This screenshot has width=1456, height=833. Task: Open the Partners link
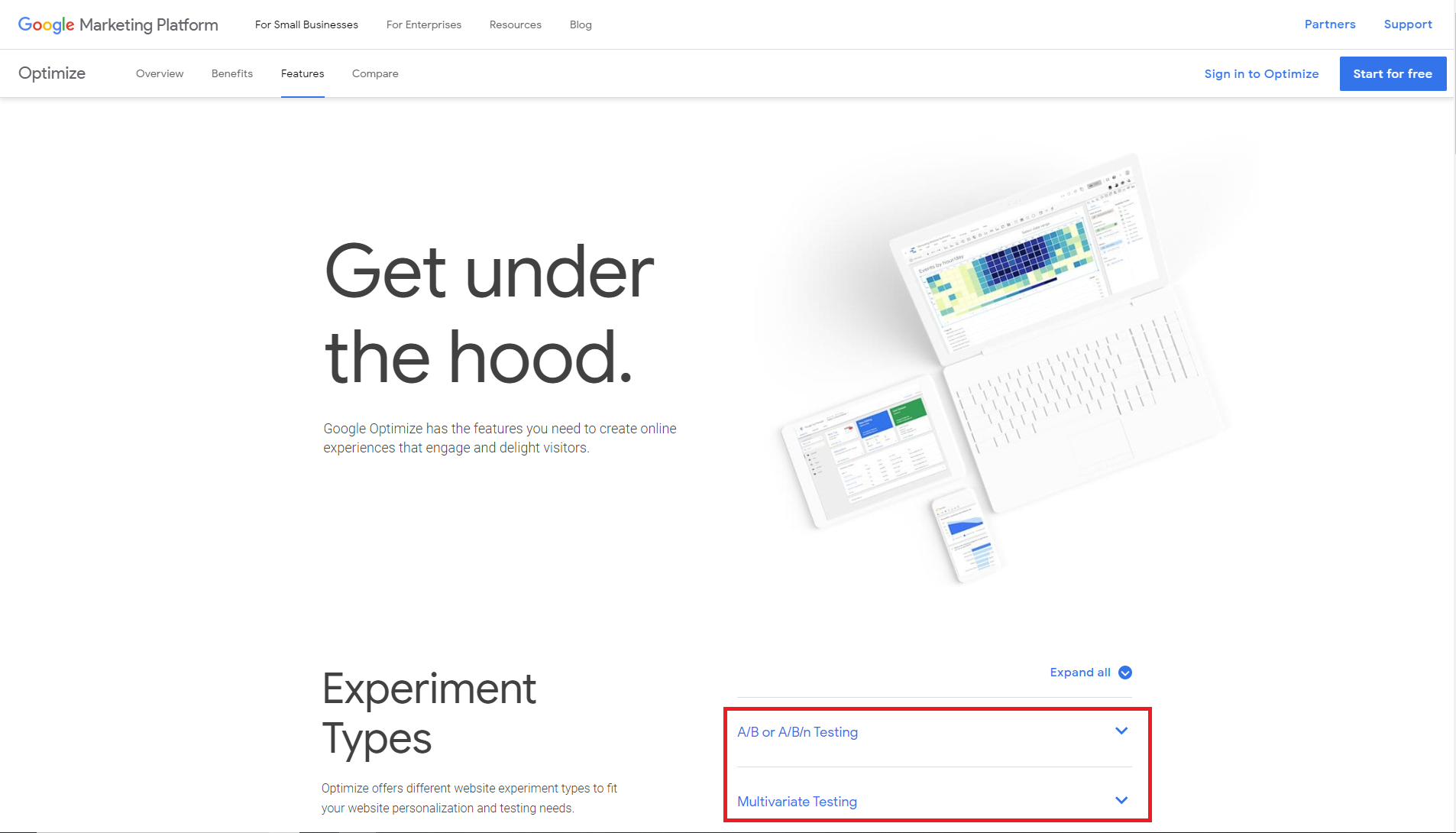(1330, 24)
